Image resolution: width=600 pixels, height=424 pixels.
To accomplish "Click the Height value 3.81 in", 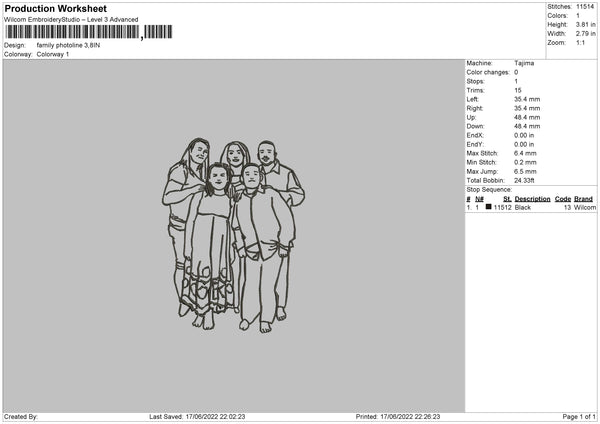I will (585, 24).
